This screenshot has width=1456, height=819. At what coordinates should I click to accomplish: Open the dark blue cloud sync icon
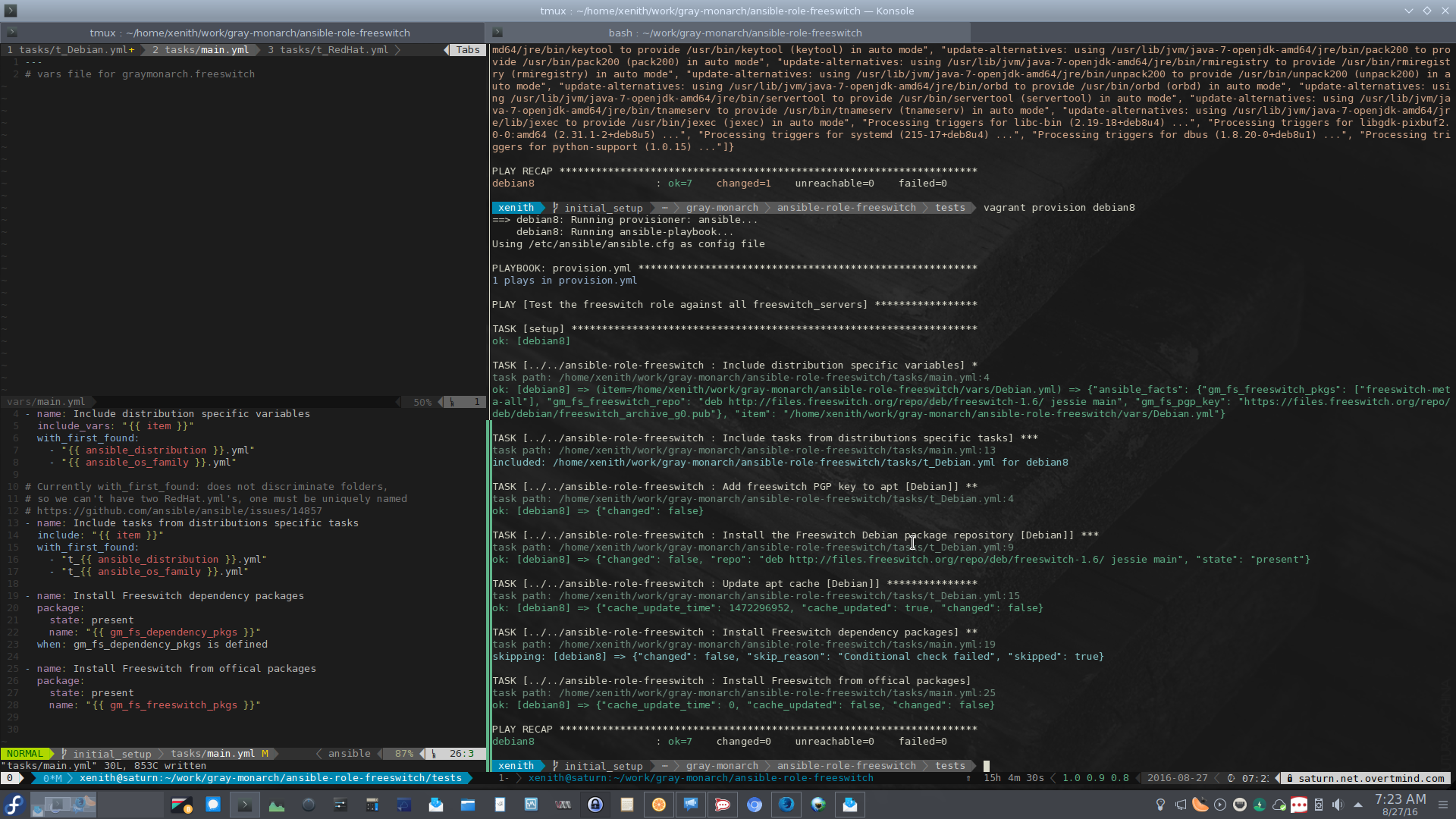point(404,805)
